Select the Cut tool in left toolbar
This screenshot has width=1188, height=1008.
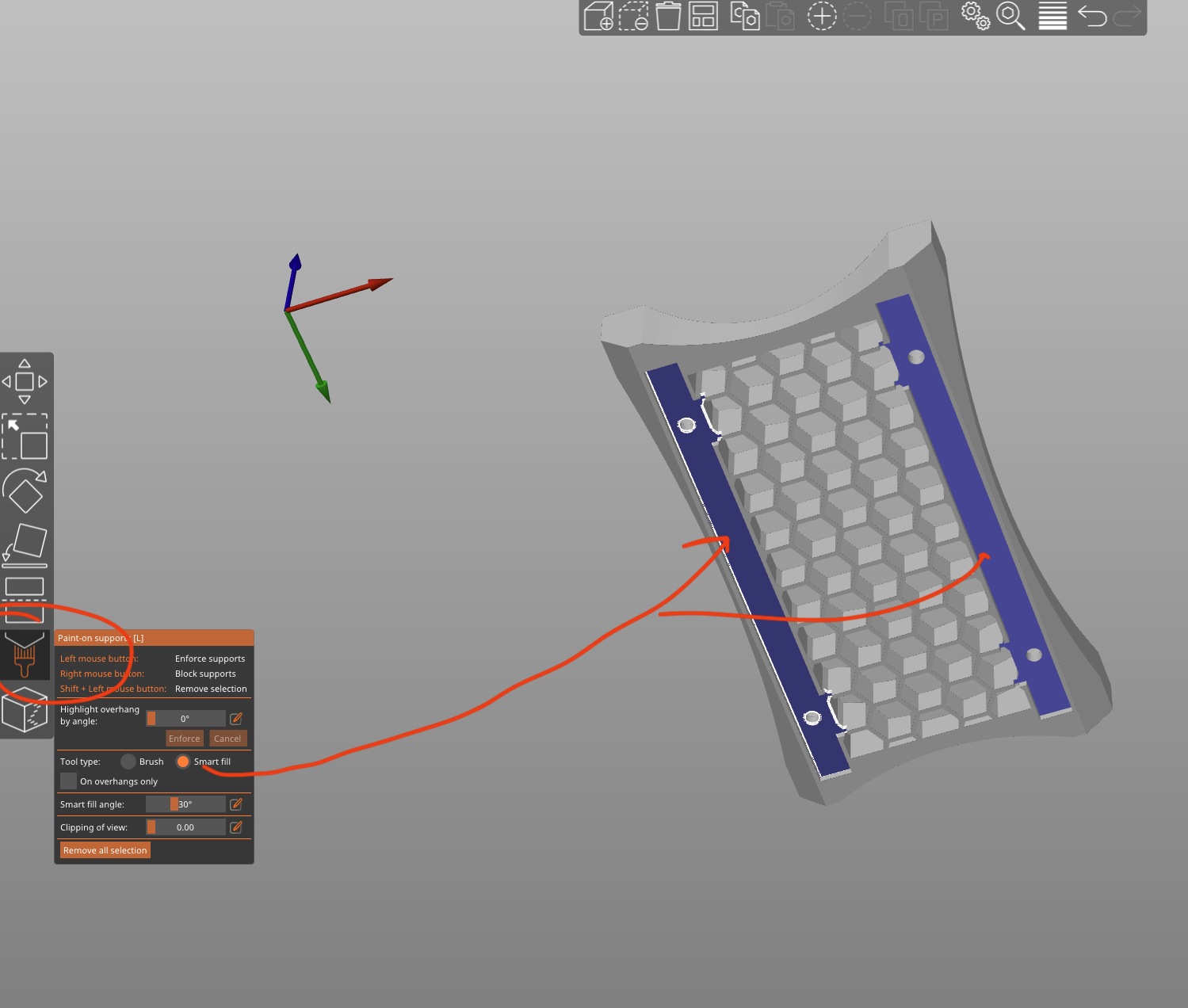point(25,600)
